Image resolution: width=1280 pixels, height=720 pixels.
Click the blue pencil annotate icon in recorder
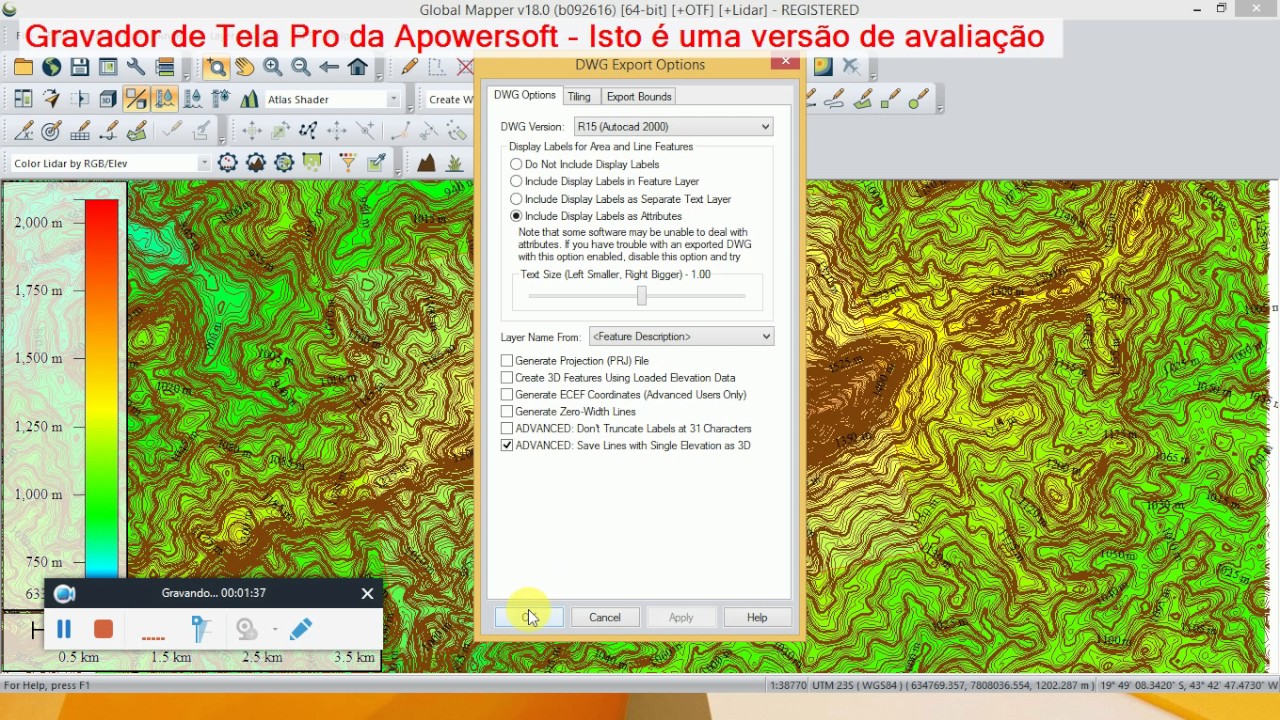(x=300, y=629)
